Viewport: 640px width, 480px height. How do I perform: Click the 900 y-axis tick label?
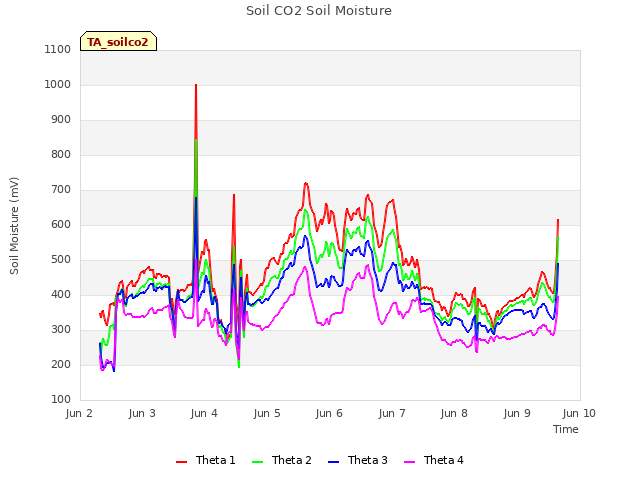61,120
